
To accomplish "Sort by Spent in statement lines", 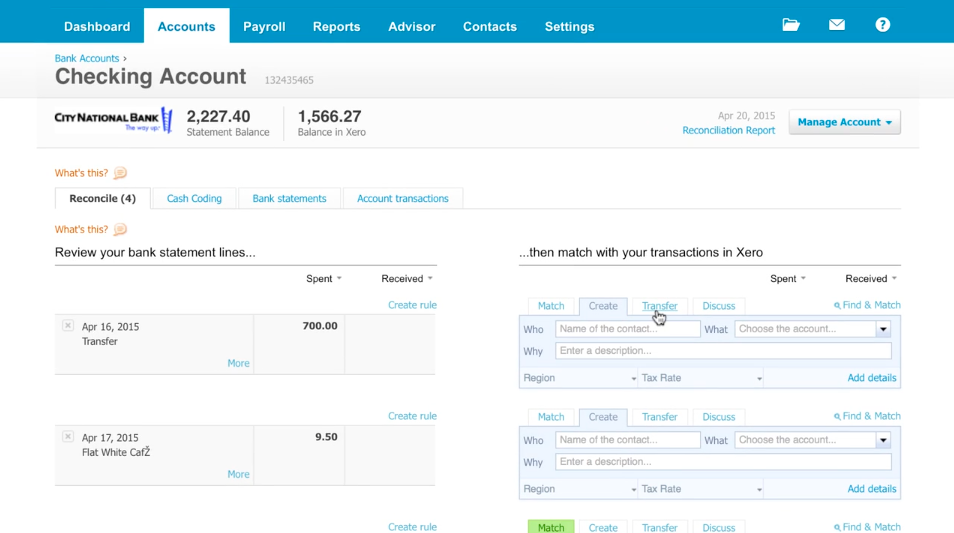I will tap(324, 278).
